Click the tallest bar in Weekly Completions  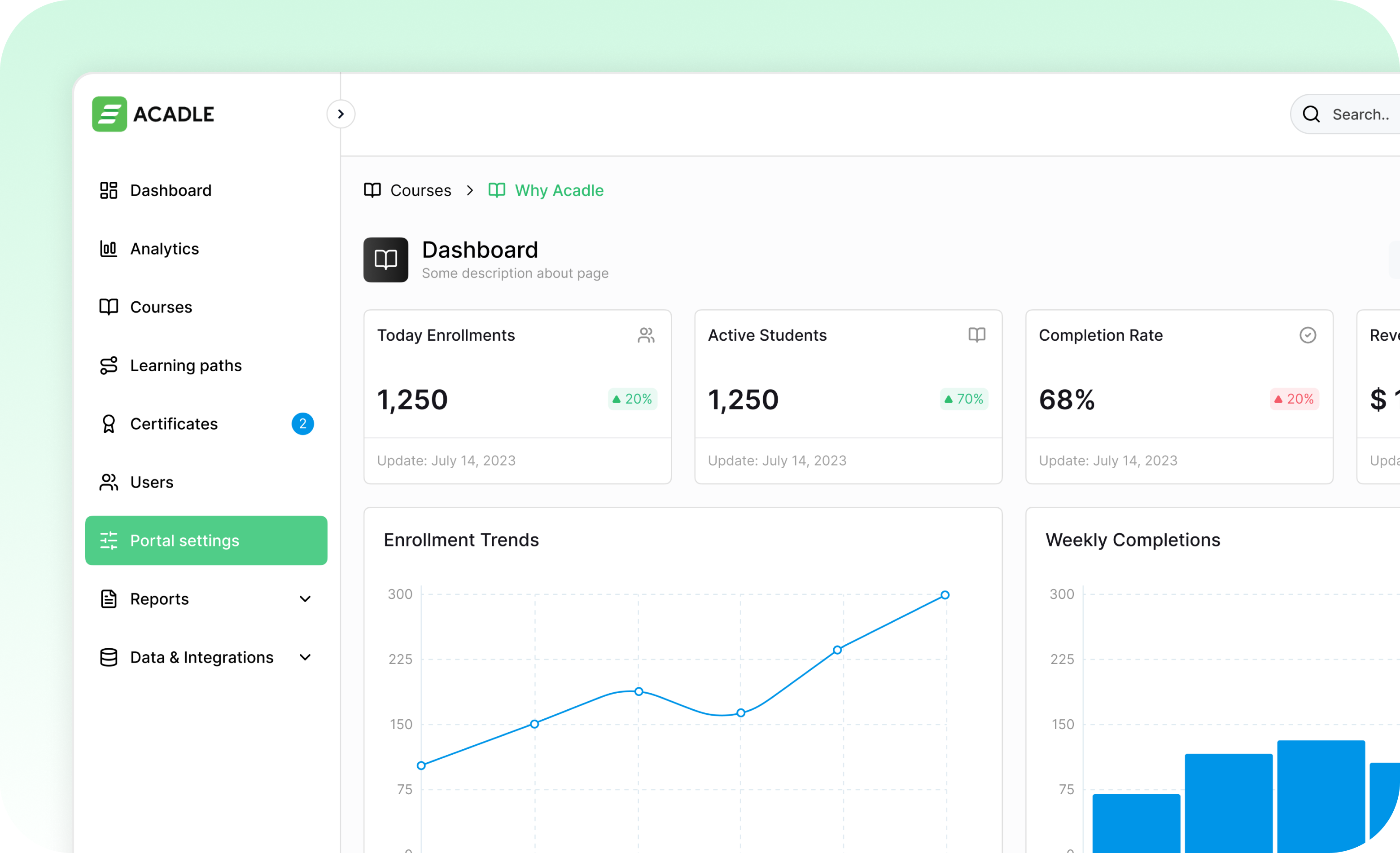point(1321,796)
